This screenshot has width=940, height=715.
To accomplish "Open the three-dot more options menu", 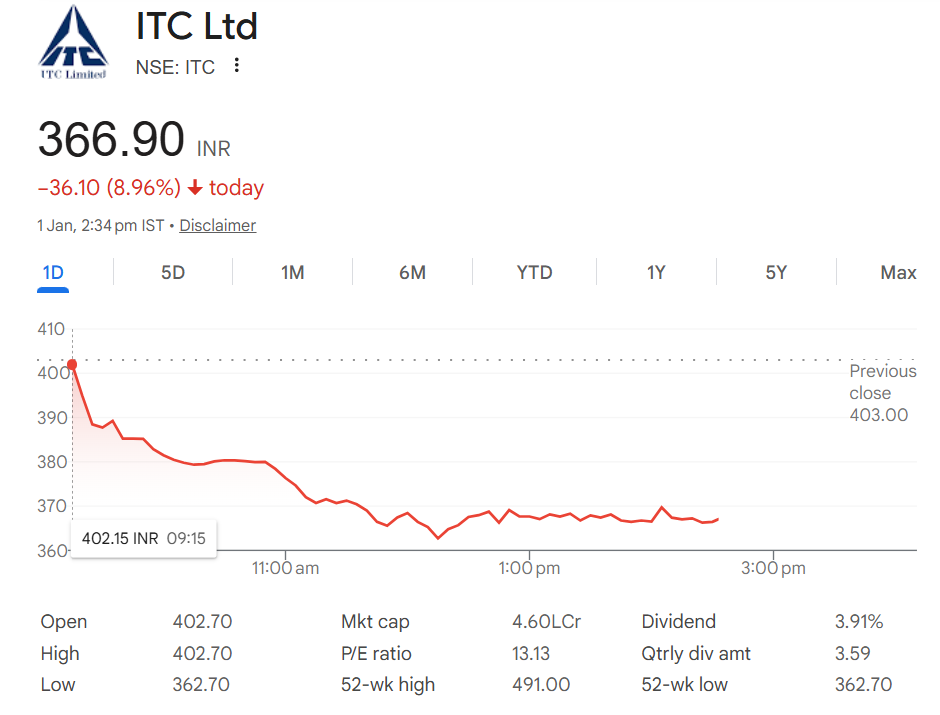I will [237, 65].
